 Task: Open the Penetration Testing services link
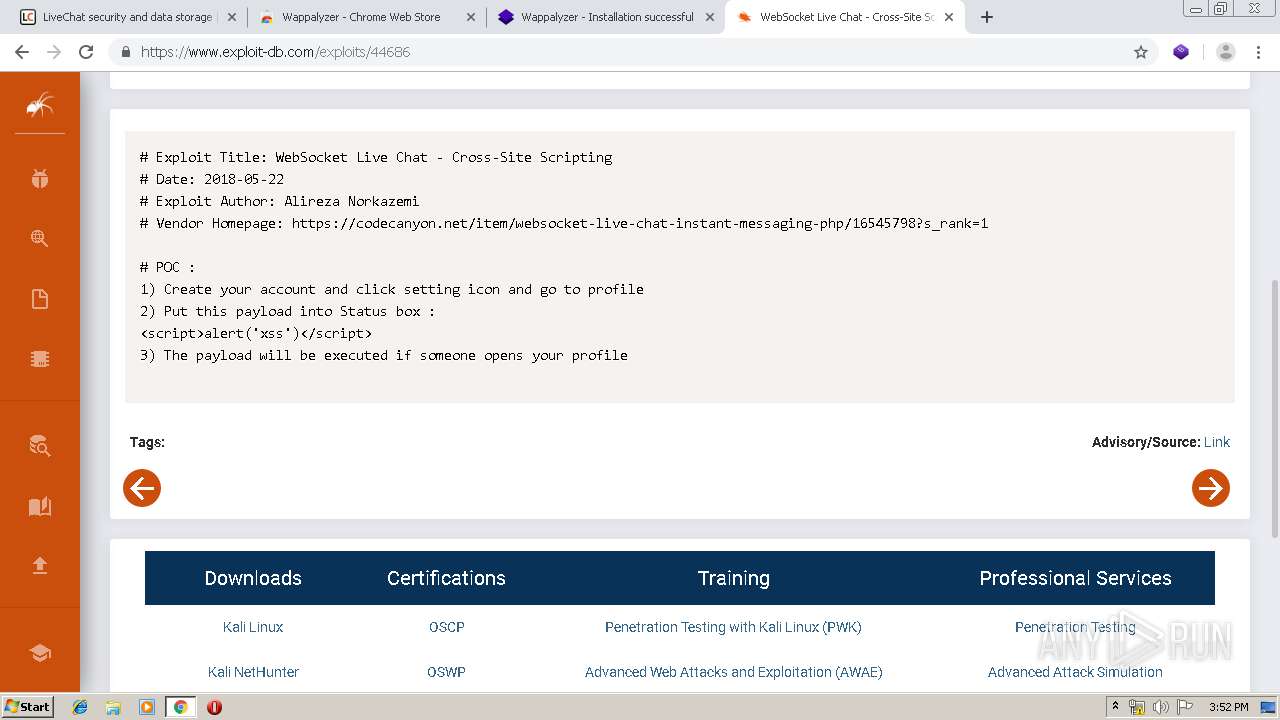click(1075, 627)
